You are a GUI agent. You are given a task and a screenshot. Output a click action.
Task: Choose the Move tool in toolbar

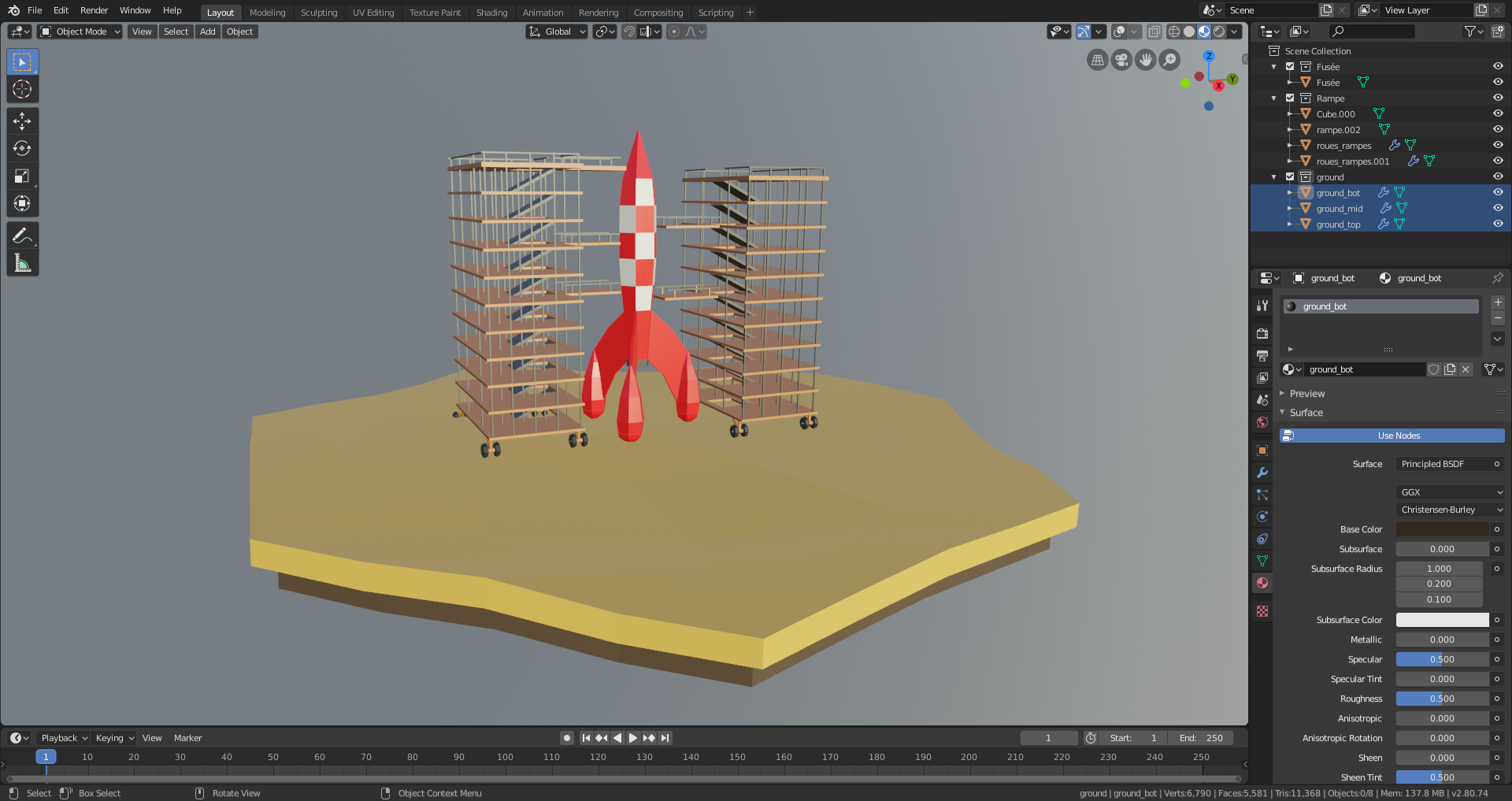pyautogui.click(x=22, y=121)
